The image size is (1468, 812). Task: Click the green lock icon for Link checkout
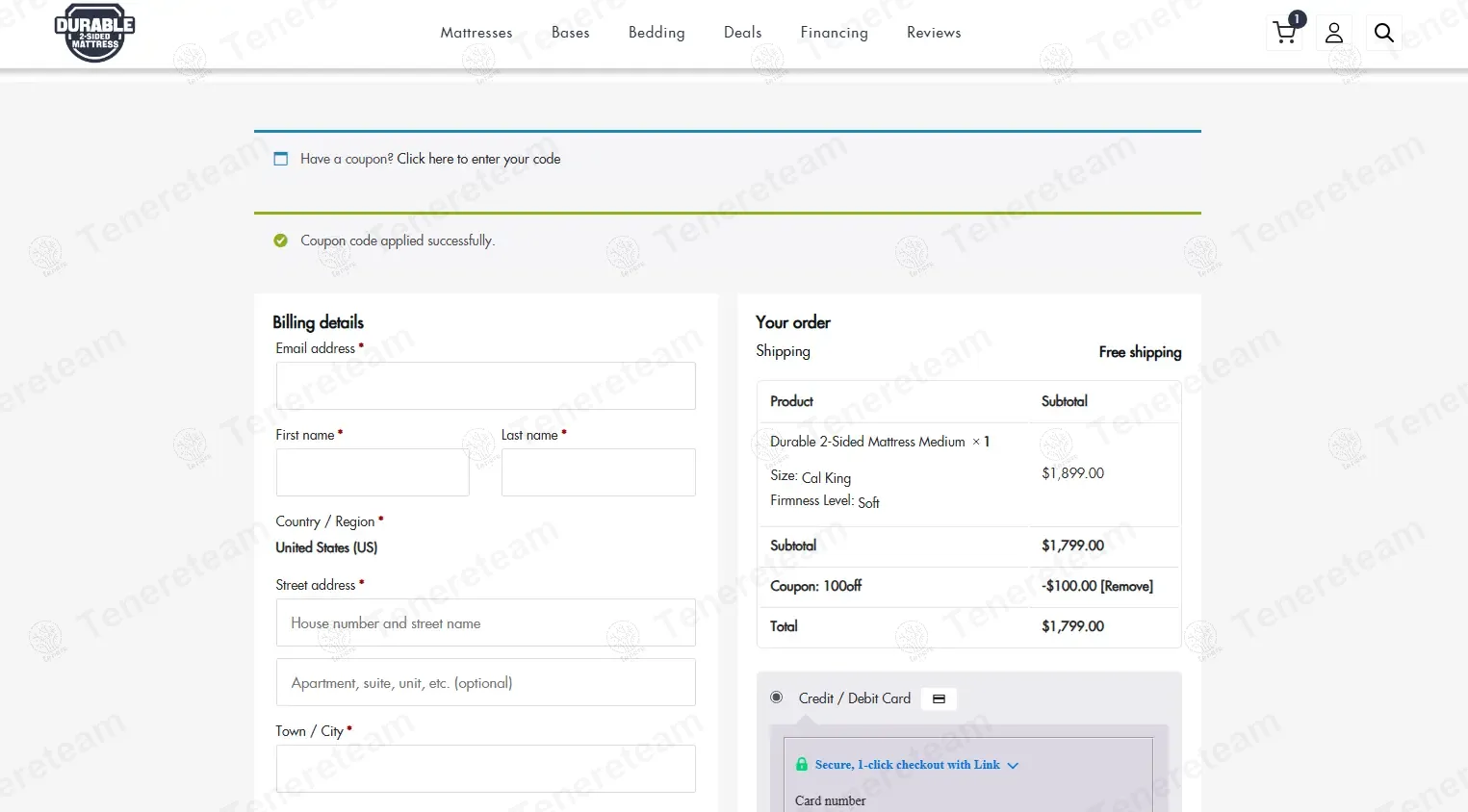click(802, 764)
